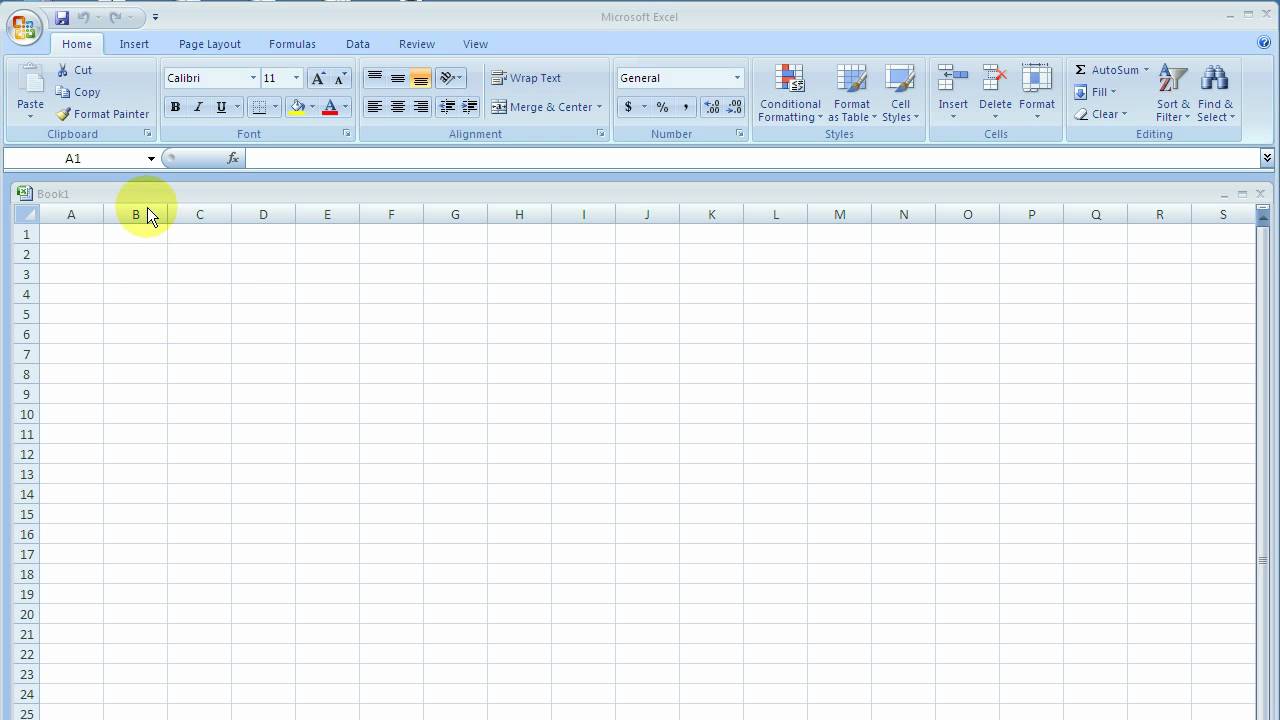Increase Decimal places
The height and width of the screenshot is (720, 1280).
pyautogui.click(x=711, y=107)
